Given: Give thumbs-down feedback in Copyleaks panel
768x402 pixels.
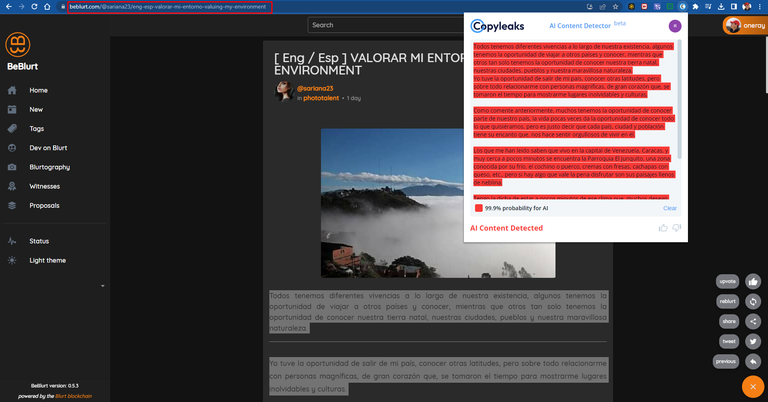Looking at the screenshot, I should coord(676,228).
